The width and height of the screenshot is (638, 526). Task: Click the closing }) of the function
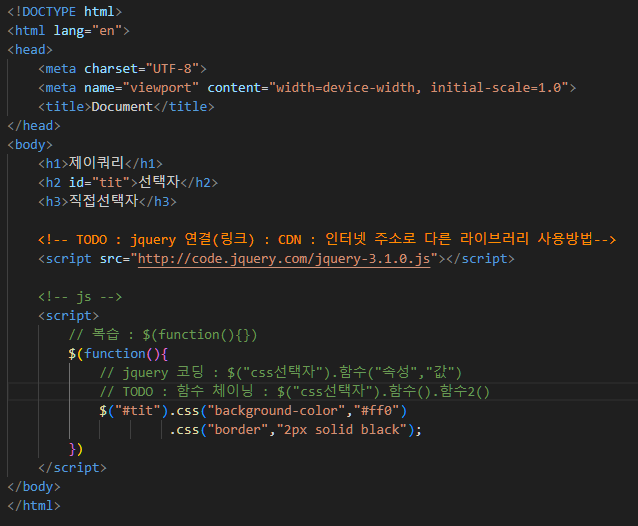[76, 449]
